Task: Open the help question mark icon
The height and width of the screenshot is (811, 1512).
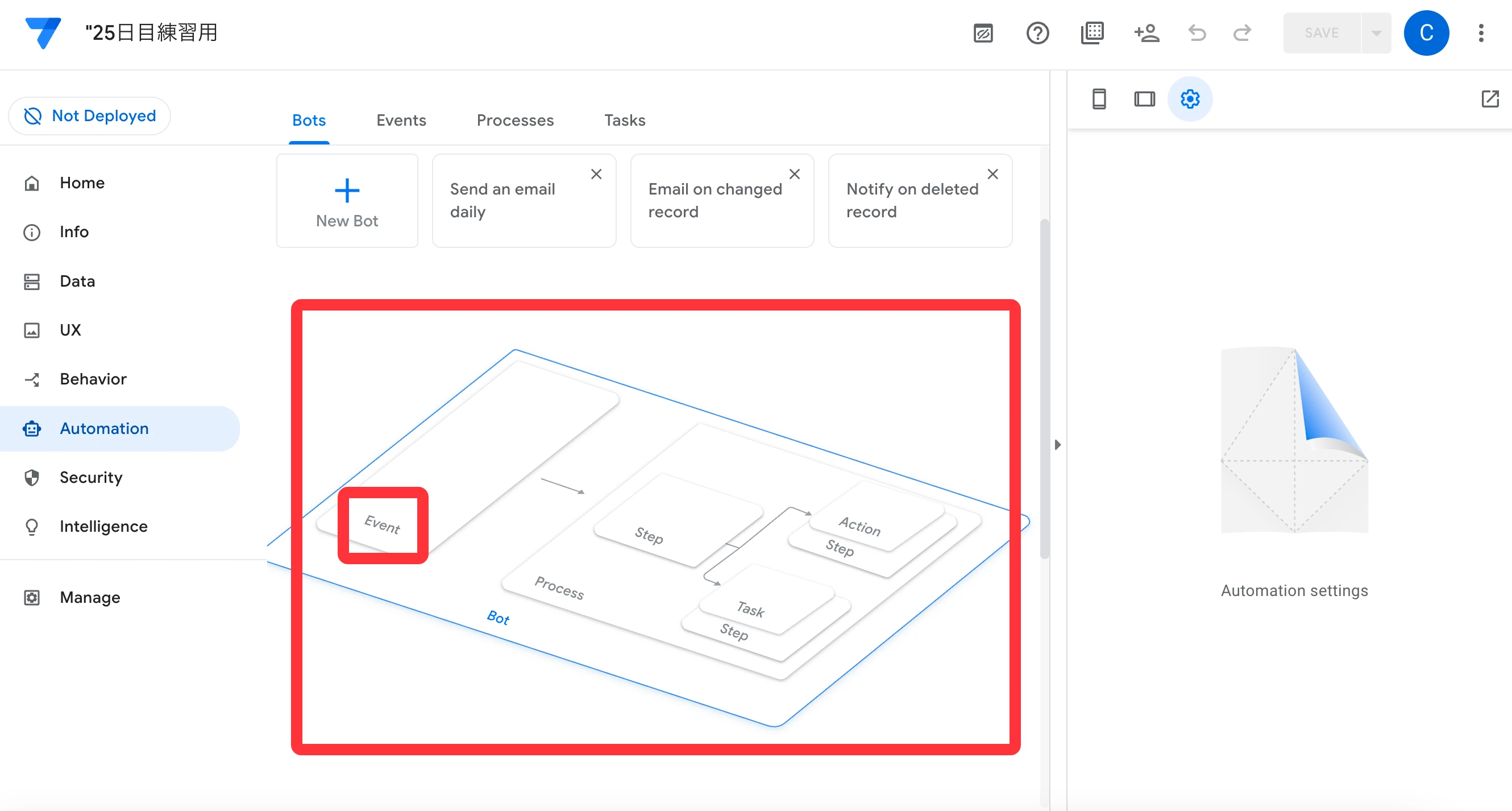Action: 1037,33
